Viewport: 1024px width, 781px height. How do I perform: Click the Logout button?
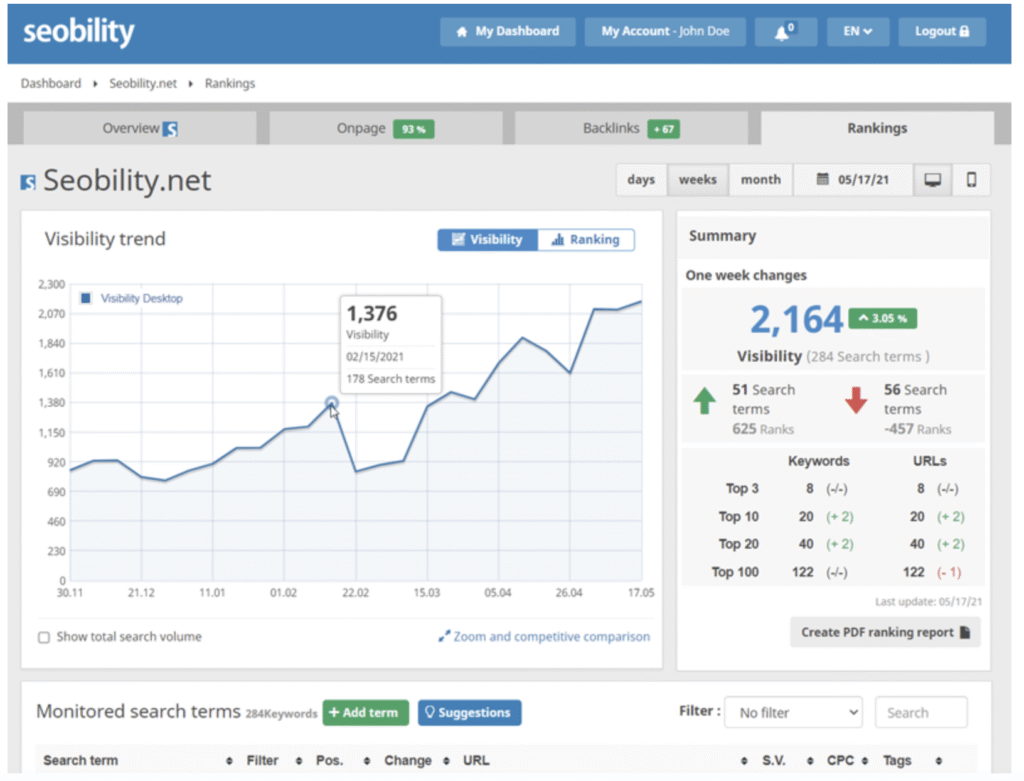[x=942, y=31]
